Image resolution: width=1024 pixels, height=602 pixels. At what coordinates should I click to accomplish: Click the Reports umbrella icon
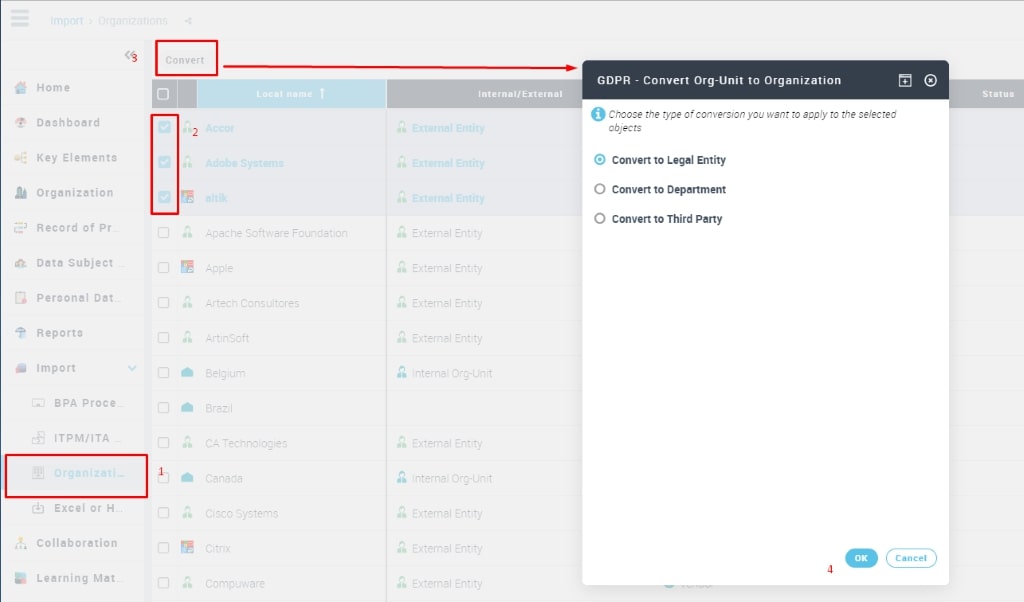(x=20, y=333)
